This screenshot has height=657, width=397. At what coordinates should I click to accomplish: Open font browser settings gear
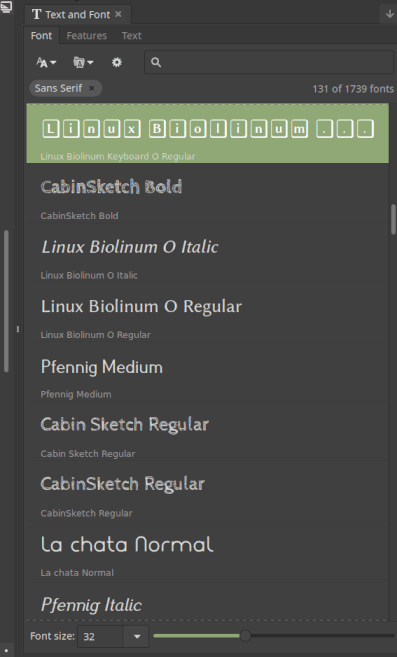coord(117,62)
